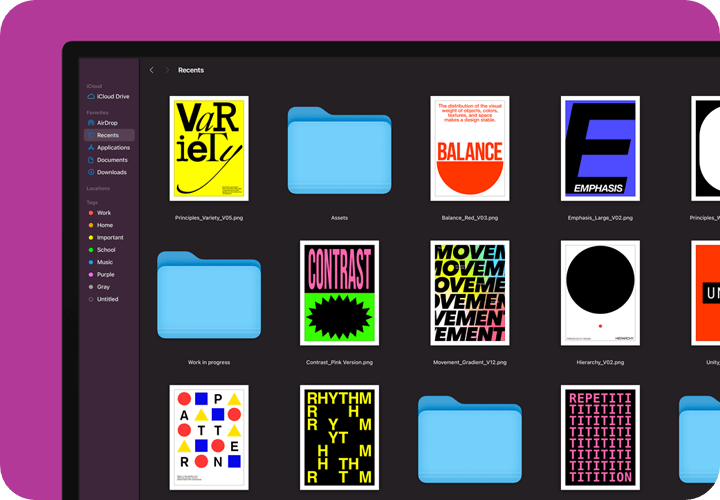The image size is (720, 500).
Task: Click the Assets folder name label
Action: [x=339, y=218]
